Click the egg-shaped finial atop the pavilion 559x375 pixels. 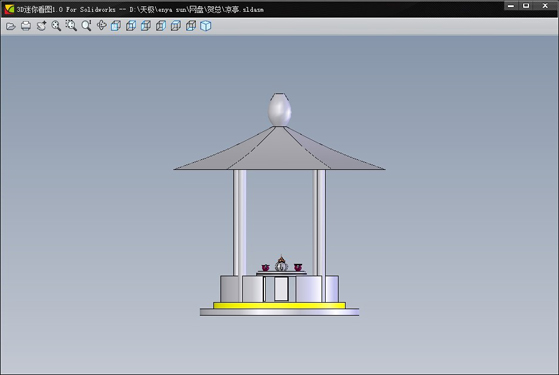click(280, 109)
